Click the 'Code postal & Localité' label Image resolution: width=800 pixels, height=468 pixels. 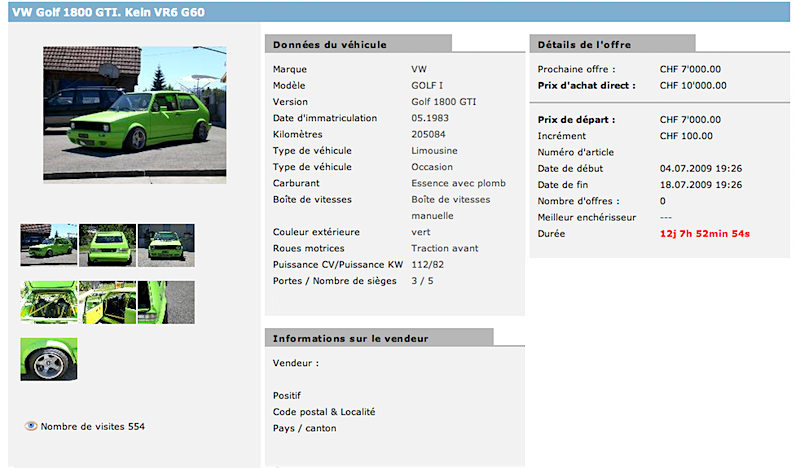[x=324, y=412]
